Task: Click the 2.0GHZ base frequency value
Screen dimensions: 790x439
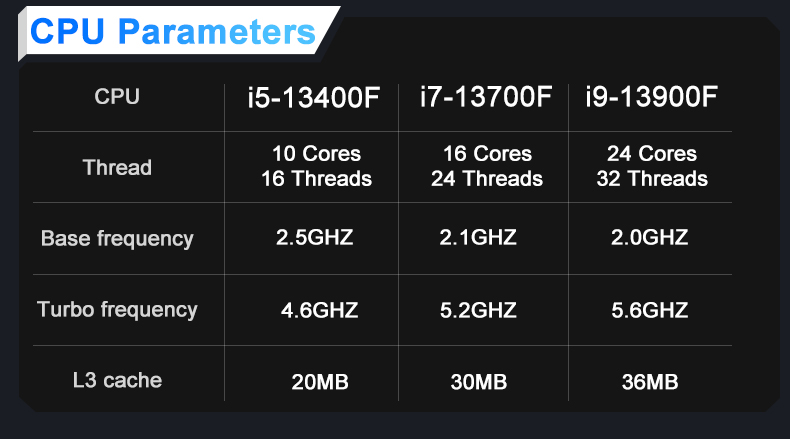Action: pyautogui.click(x=649, y=237)
